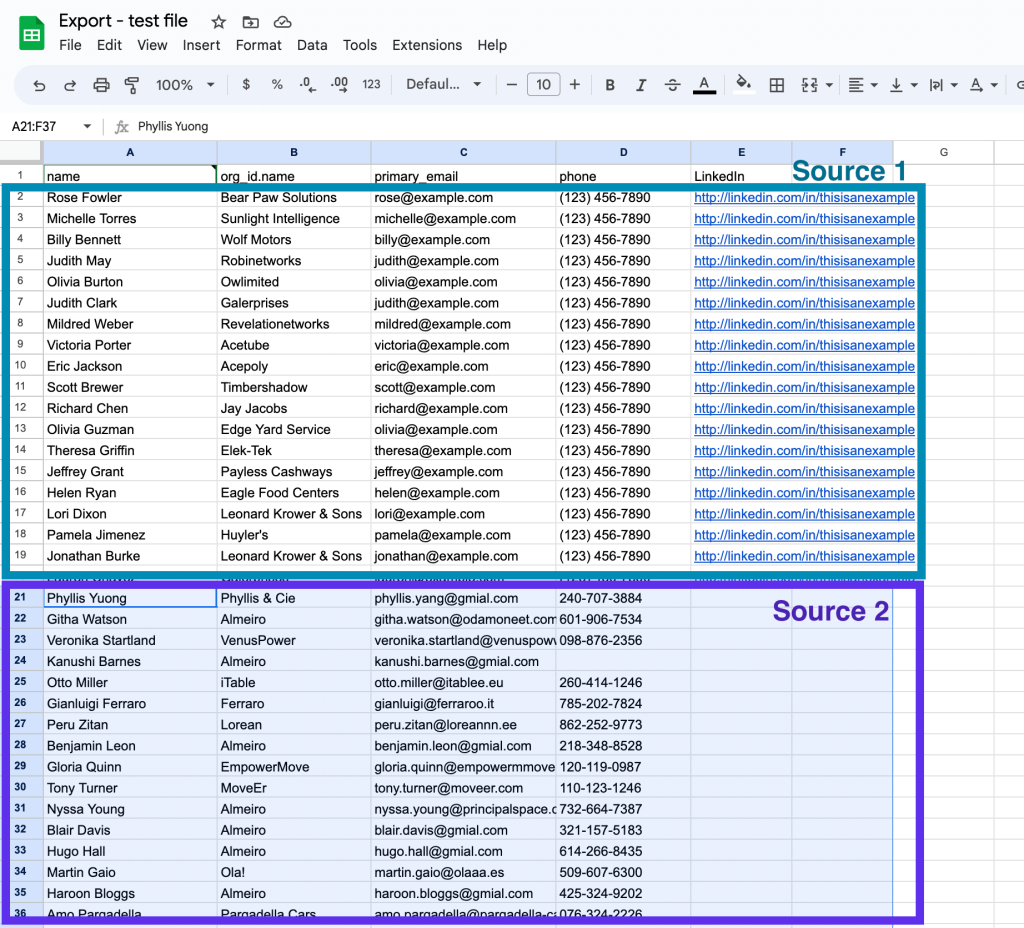Open the 100% zoom dropdown
1024x928 pixels.
pyautogui.click(x=185, y=85)
